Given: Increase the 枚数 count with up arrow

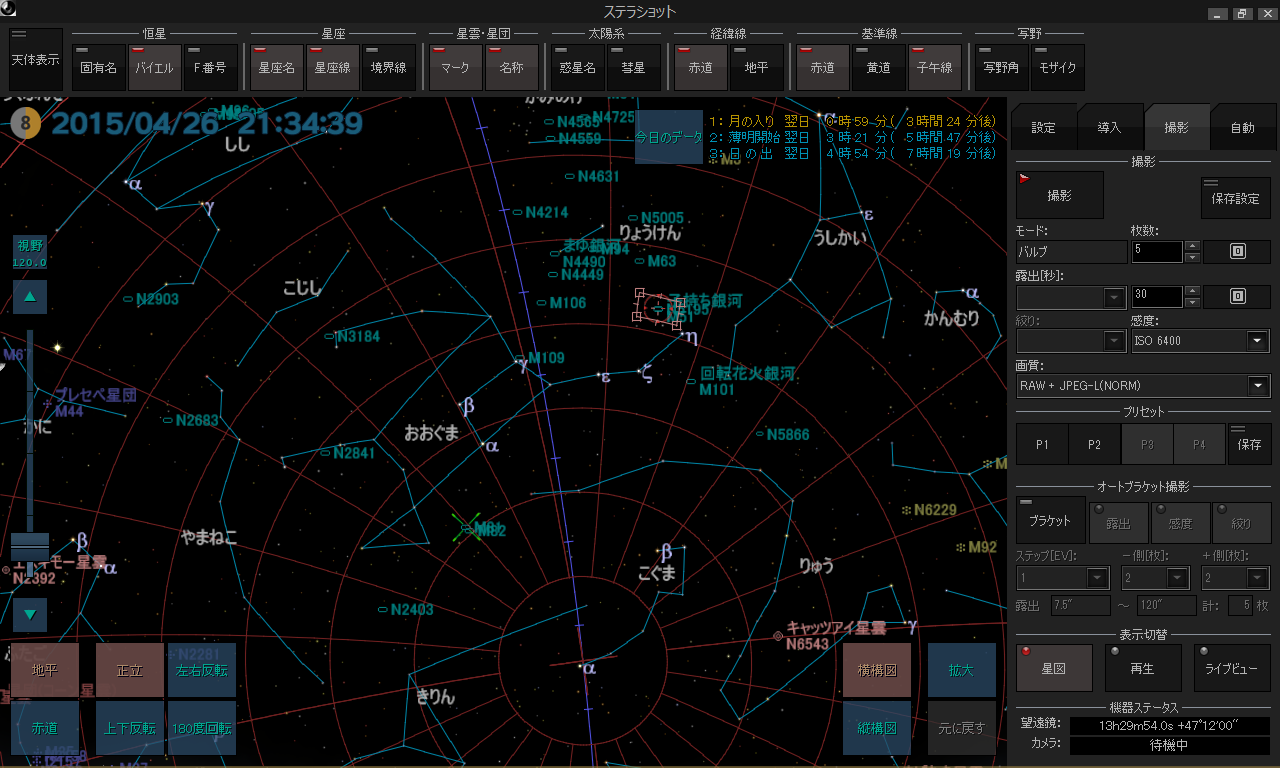Looking at the screenshot, I should [x=1192, y=246].
